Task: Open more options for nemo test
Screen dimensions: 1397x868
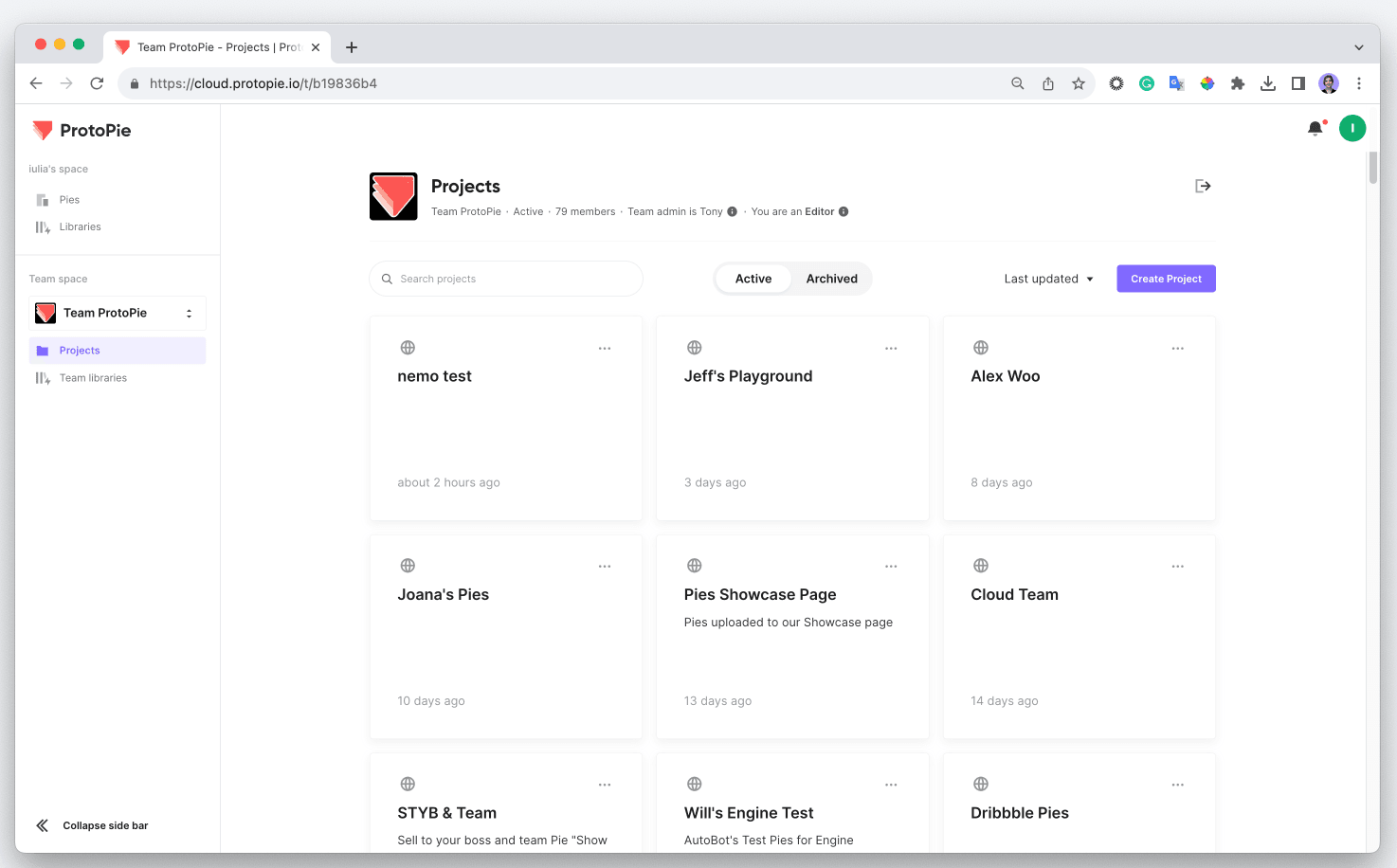Action: (605, 349)
